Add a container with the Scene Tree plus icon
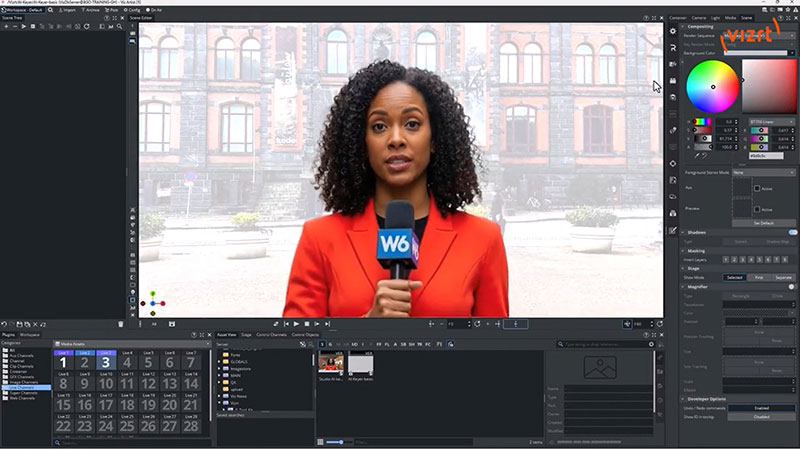 6,26
